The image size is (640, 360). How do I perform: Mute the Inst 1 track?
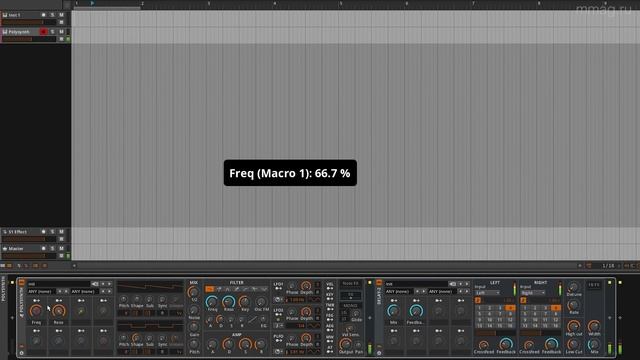coord(62,15)
